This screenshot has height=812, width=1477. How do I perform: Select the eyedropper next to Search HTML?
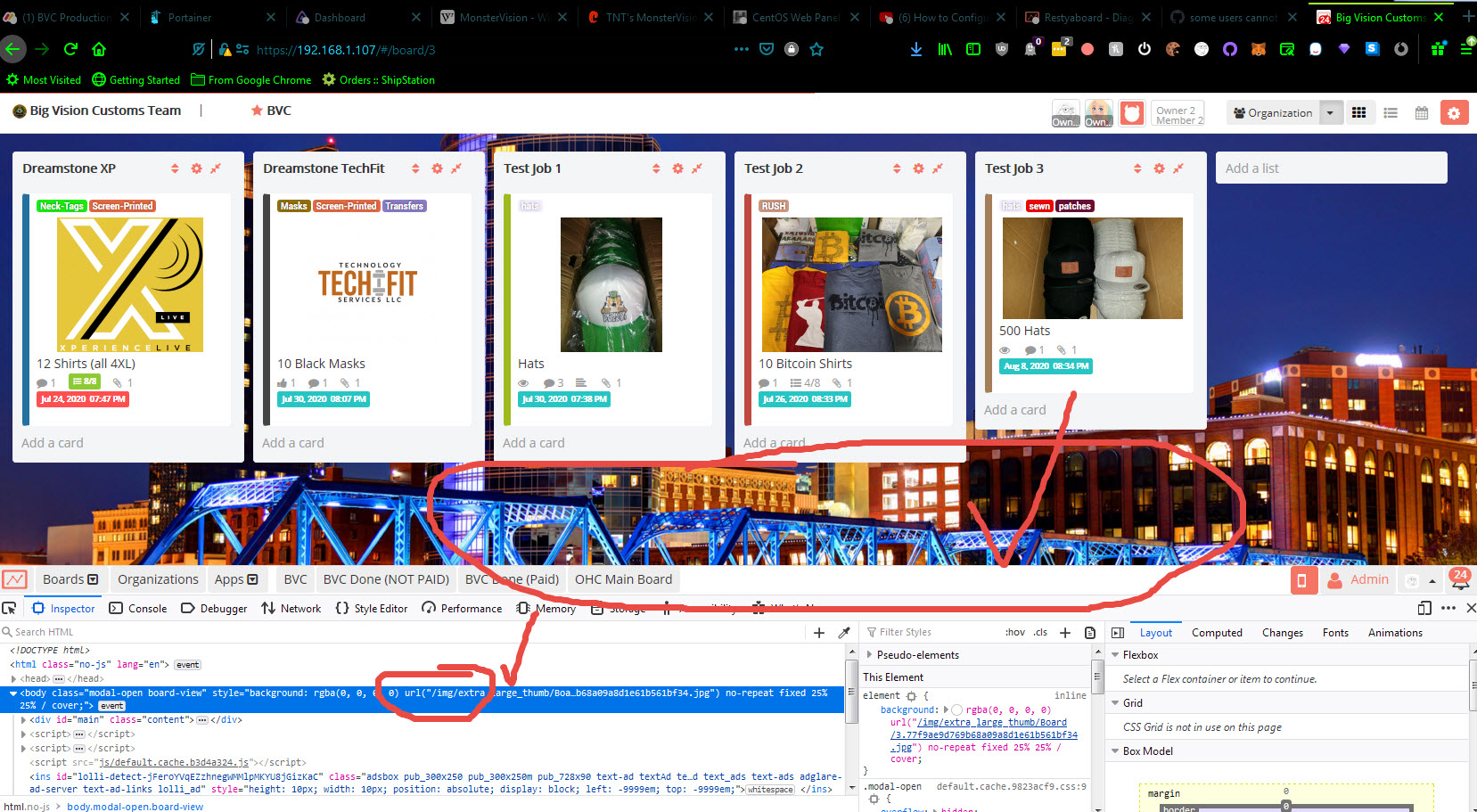coord(844,632)
